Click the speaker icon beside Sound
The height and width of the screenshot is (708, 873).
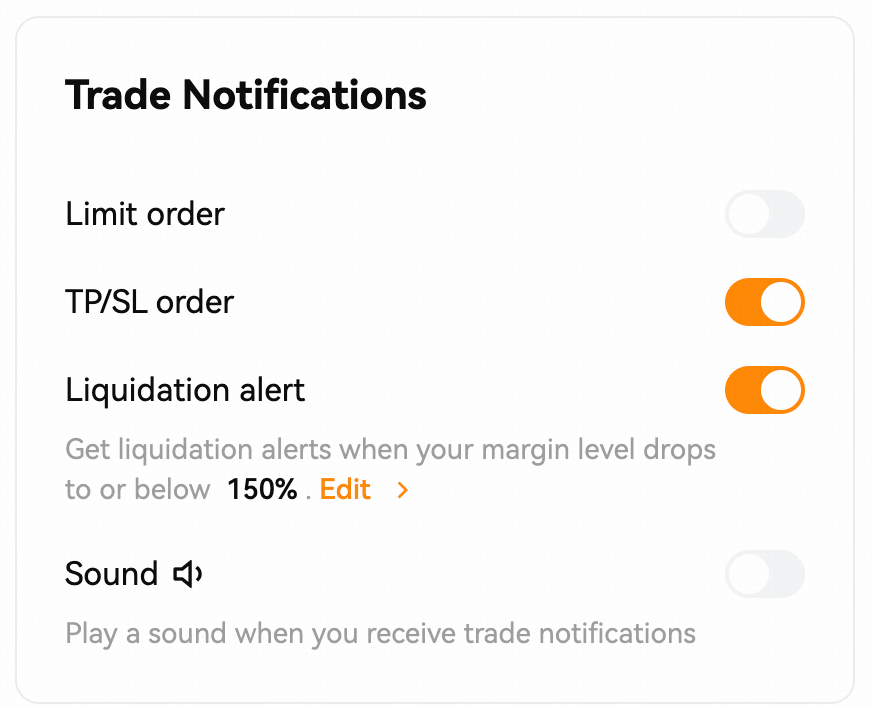pos(188,574)
